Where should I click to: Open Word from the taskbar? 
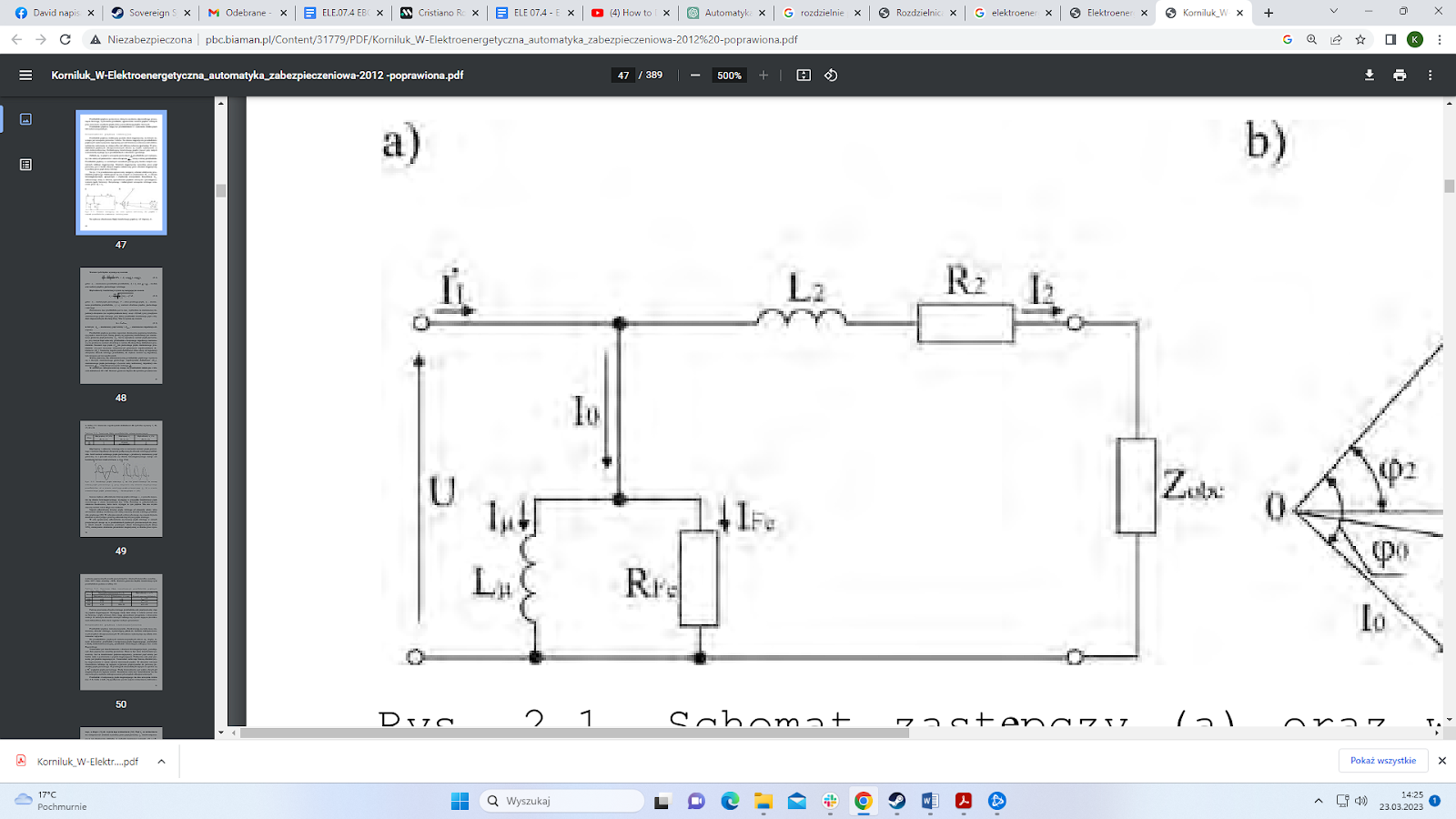(x=929, y=801)
